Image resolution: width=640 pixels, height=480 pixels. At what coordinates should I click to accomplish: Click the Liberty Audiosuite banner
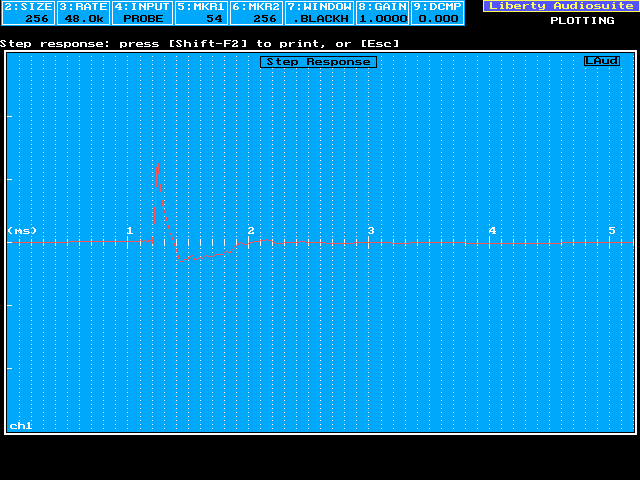point(559,6)
